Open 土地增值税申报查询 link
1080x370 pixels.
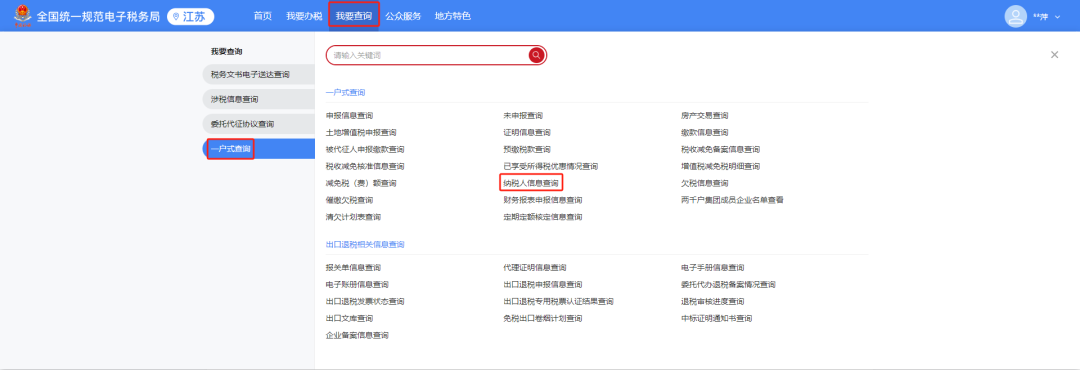361,132
